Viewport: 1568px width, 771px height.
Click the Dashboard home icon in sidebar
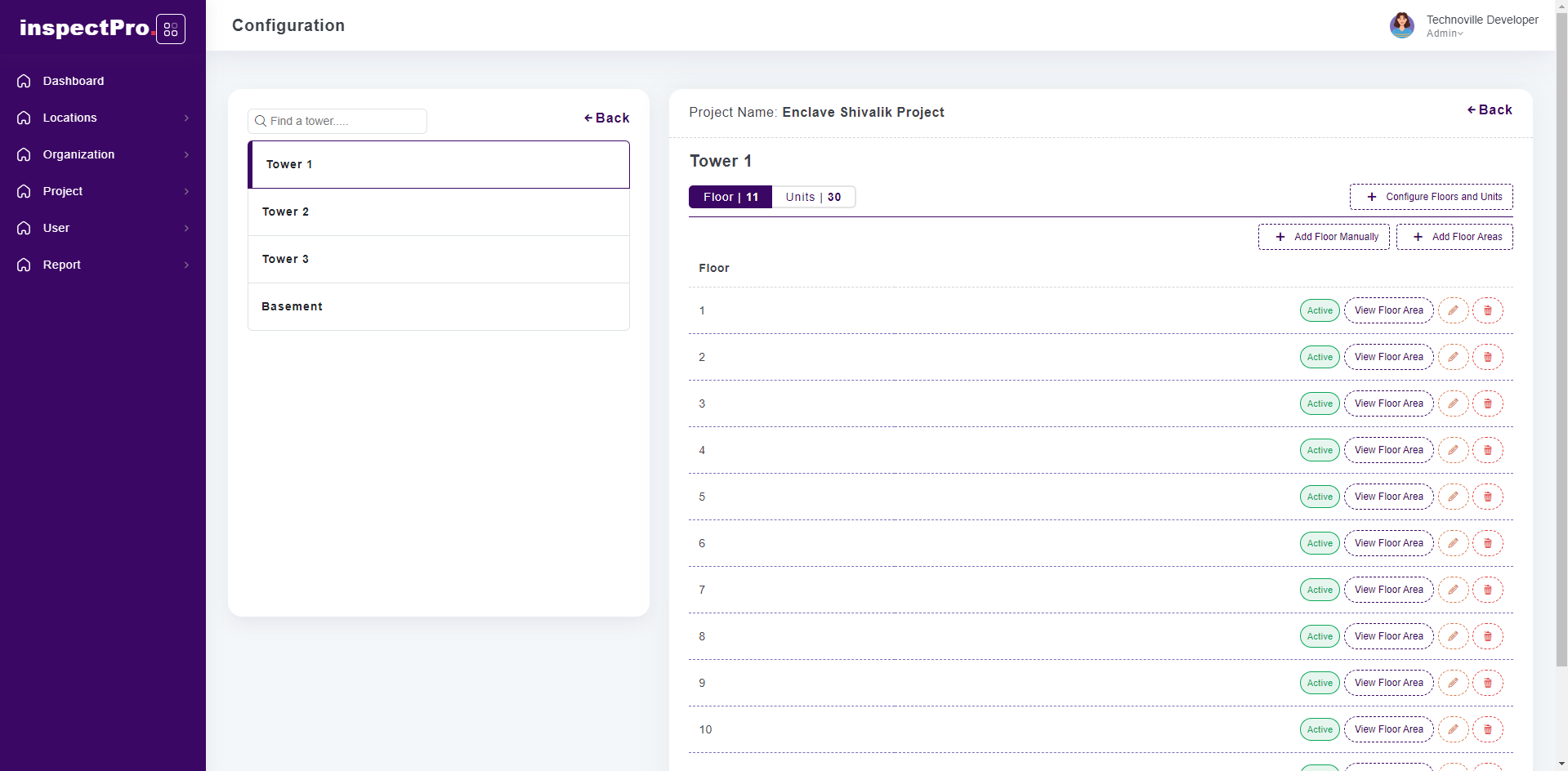24,81
